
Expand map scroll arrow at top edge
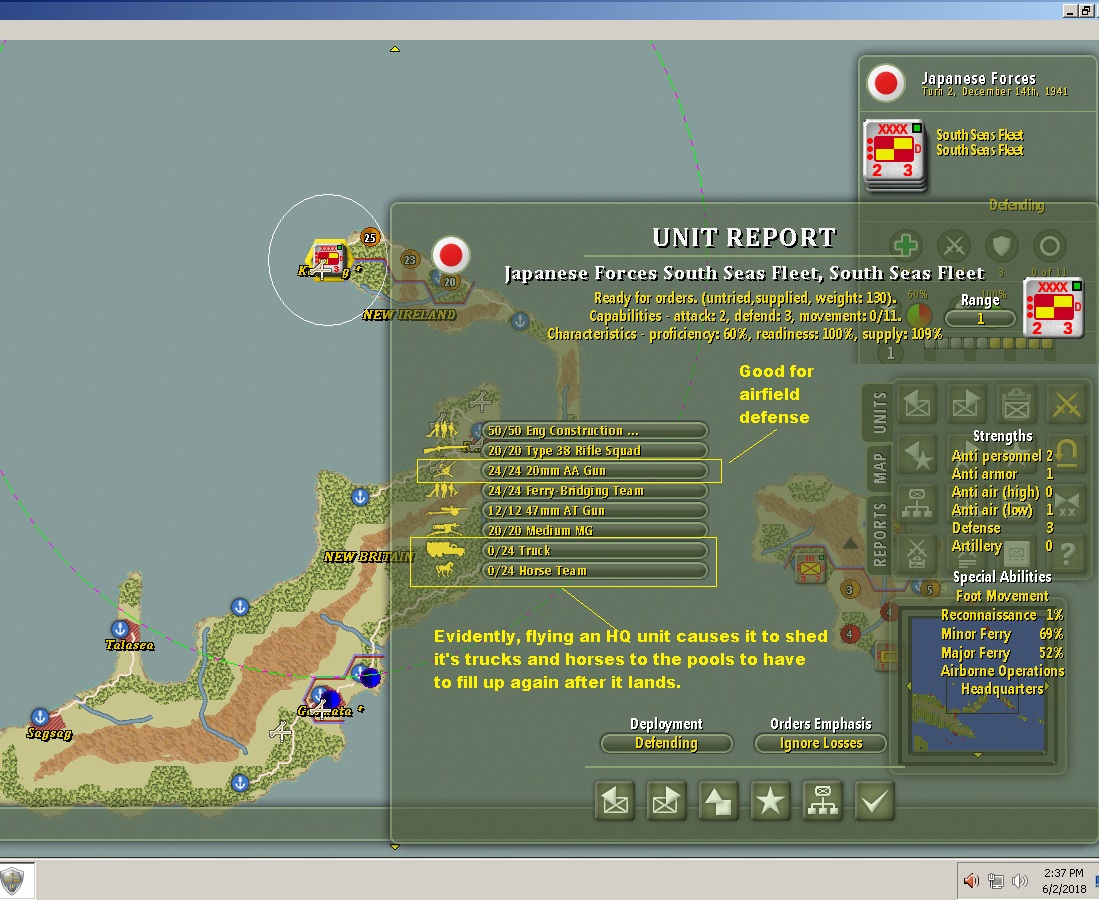pos(395,49)
